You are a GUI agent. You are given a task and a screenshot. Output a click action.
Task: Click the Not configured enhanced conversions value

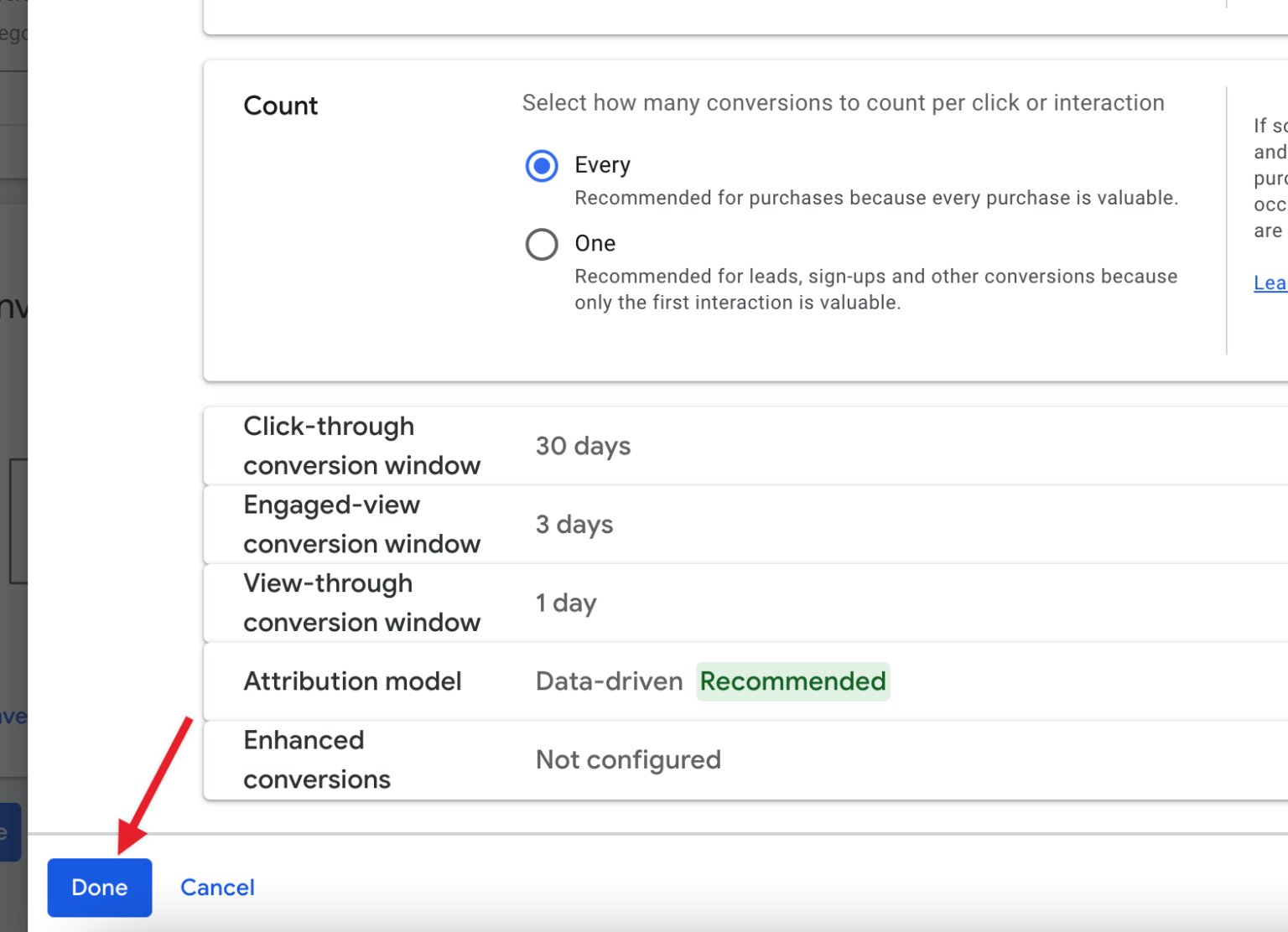click(628, 759)
